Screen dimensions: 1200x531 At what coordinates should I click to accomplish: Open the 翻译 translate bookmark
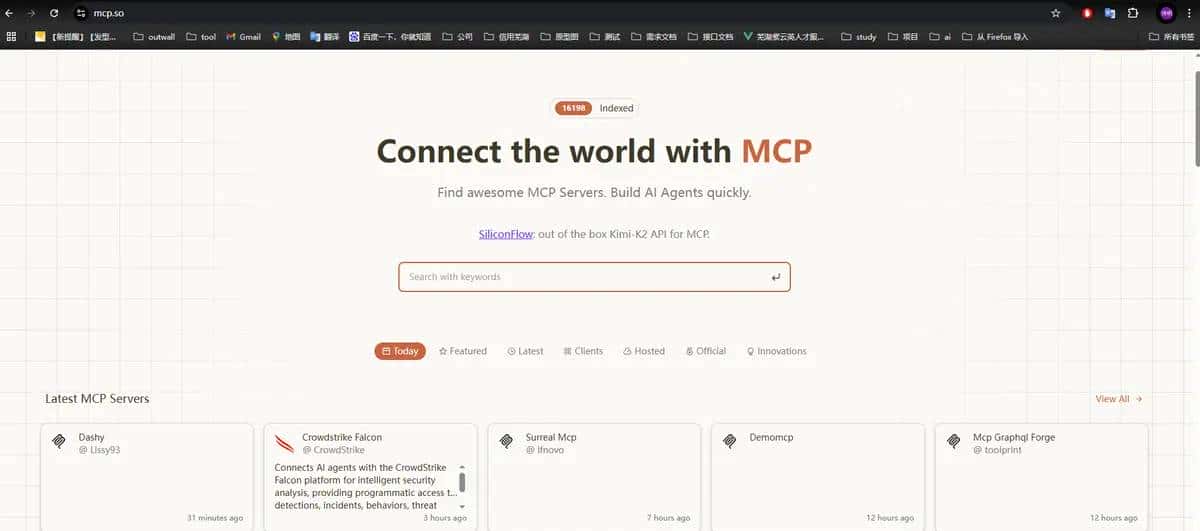(325, 37)
